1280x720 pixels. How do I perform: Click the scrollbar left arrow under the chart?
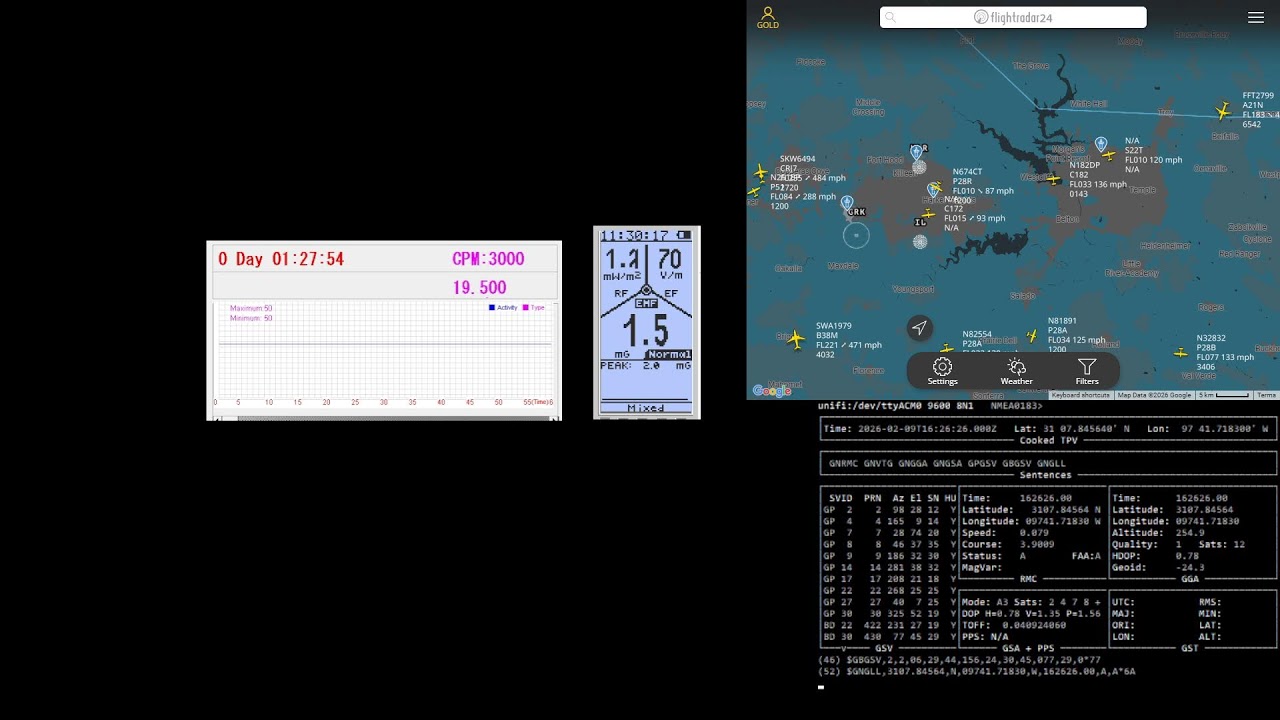point(218,417)
